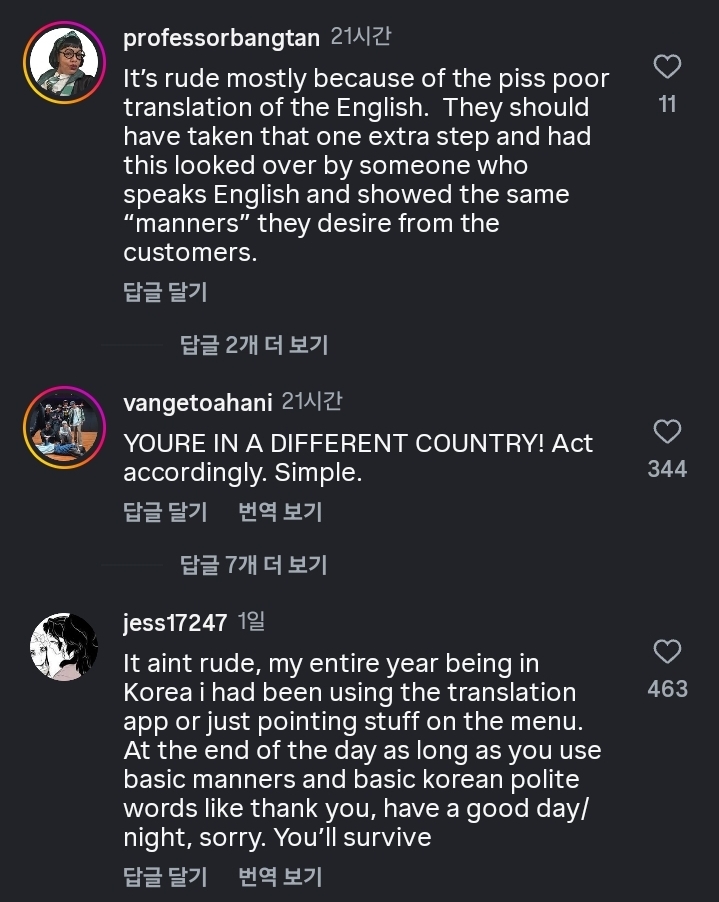View the 344 likes on vangetoahani's comment
The height and width of the screenshot is (902, 719).
click(x=667, y=469)
